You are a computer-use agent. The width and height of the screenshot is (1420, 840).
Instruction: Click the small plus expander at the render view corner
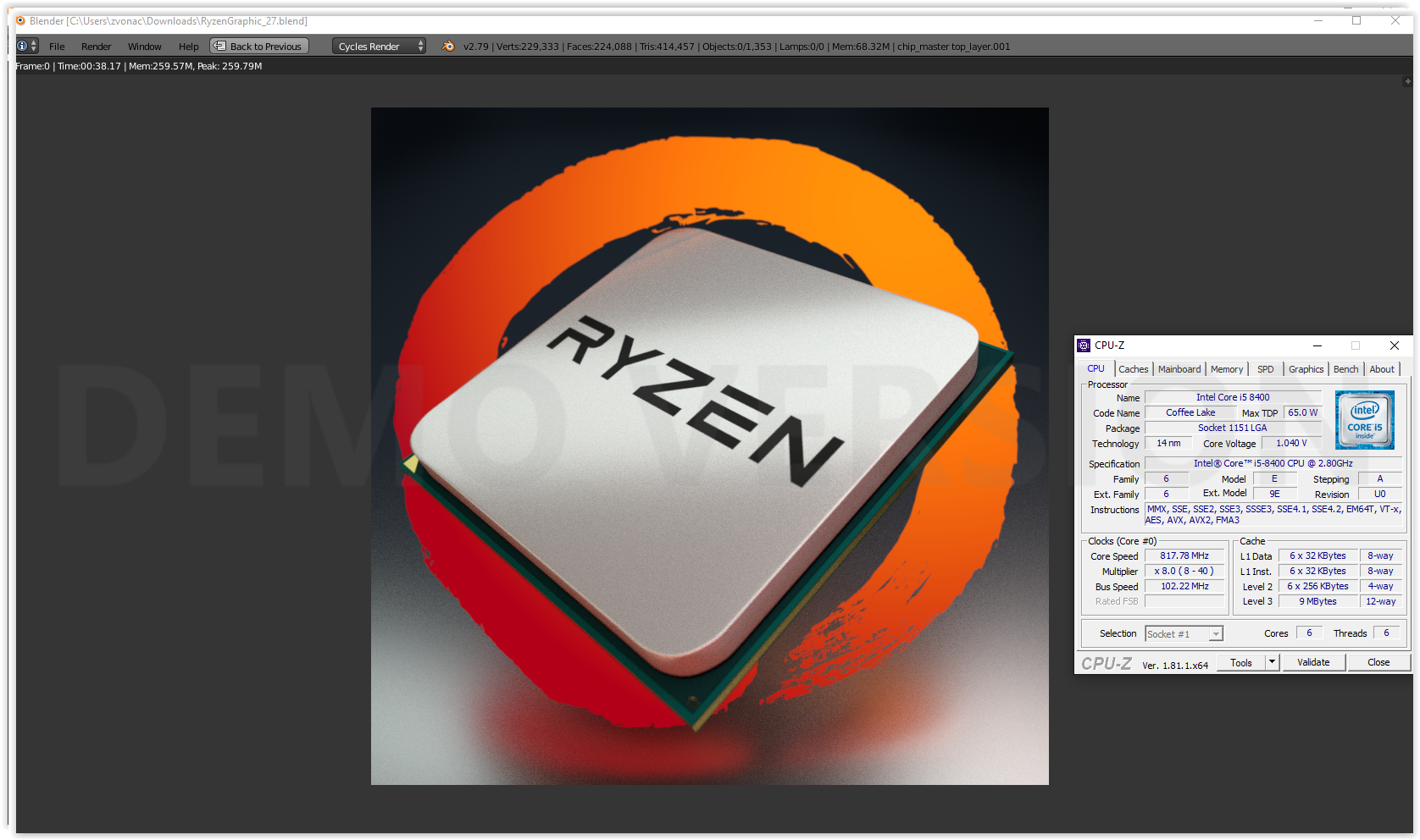(1407, 81)
